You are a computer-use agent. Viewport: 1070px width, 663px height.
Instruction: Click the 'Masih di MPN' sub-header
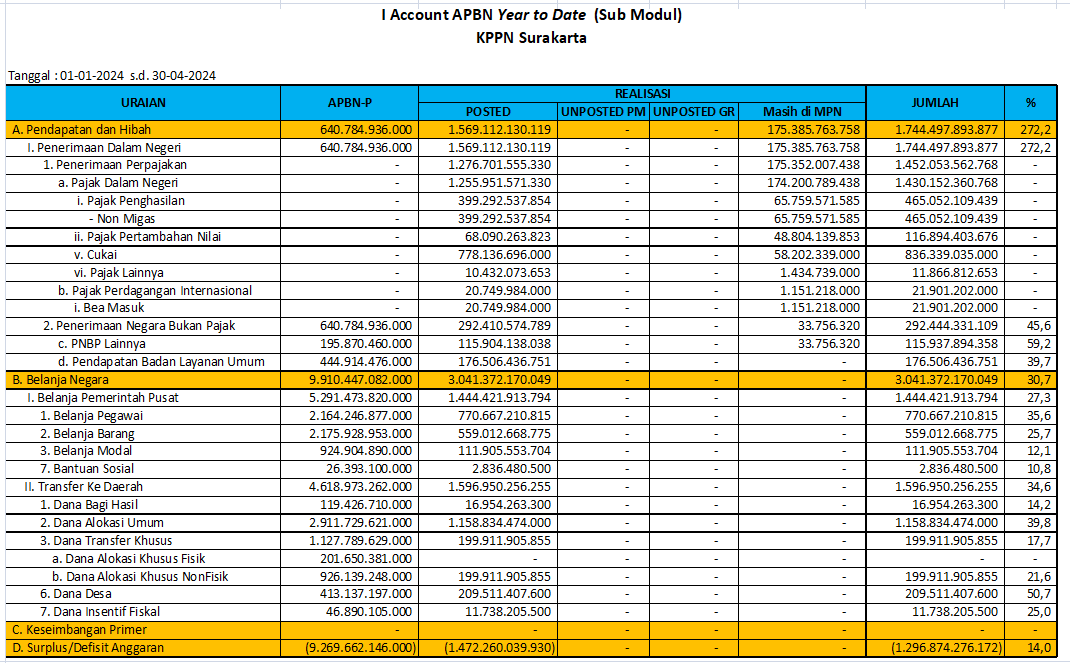(x=802, y=112)
